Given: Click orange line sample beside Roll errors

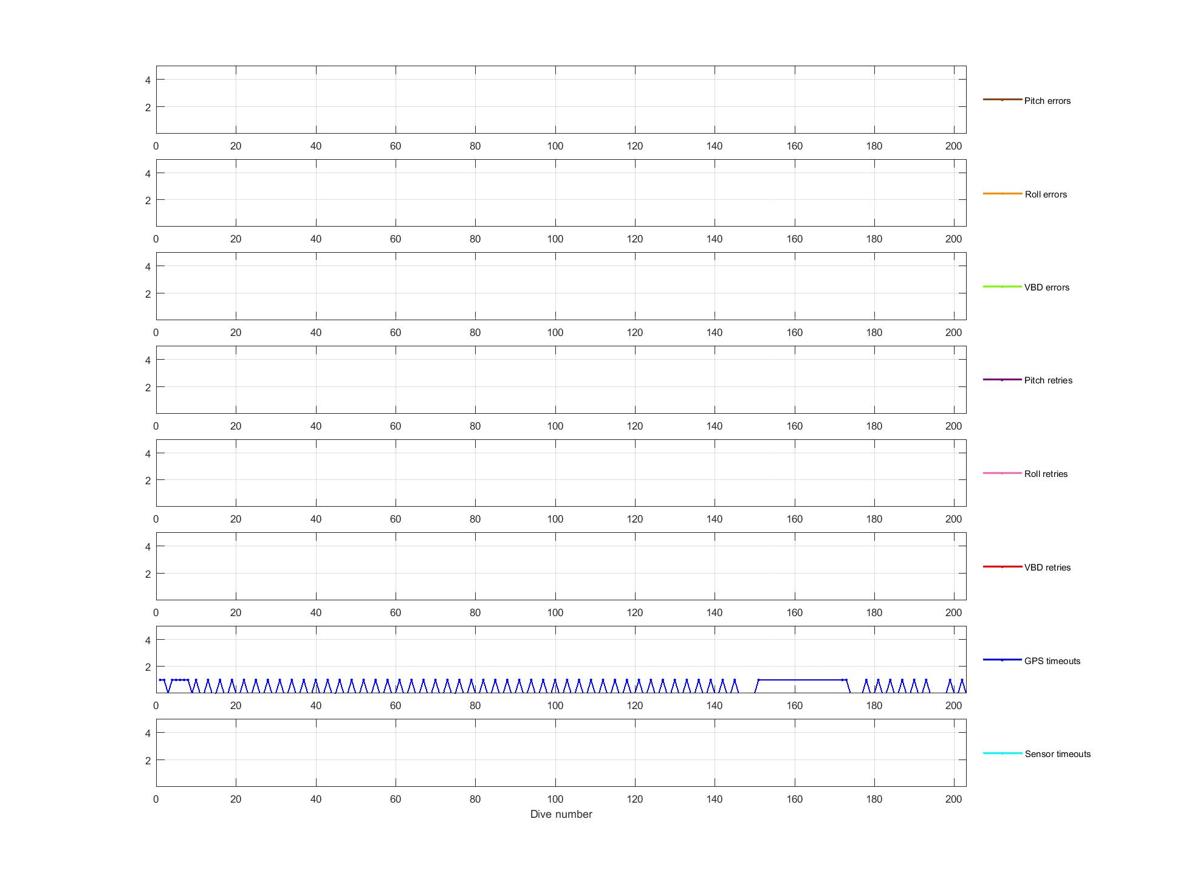Looking at the screenshot, I should click(1002, 193).
